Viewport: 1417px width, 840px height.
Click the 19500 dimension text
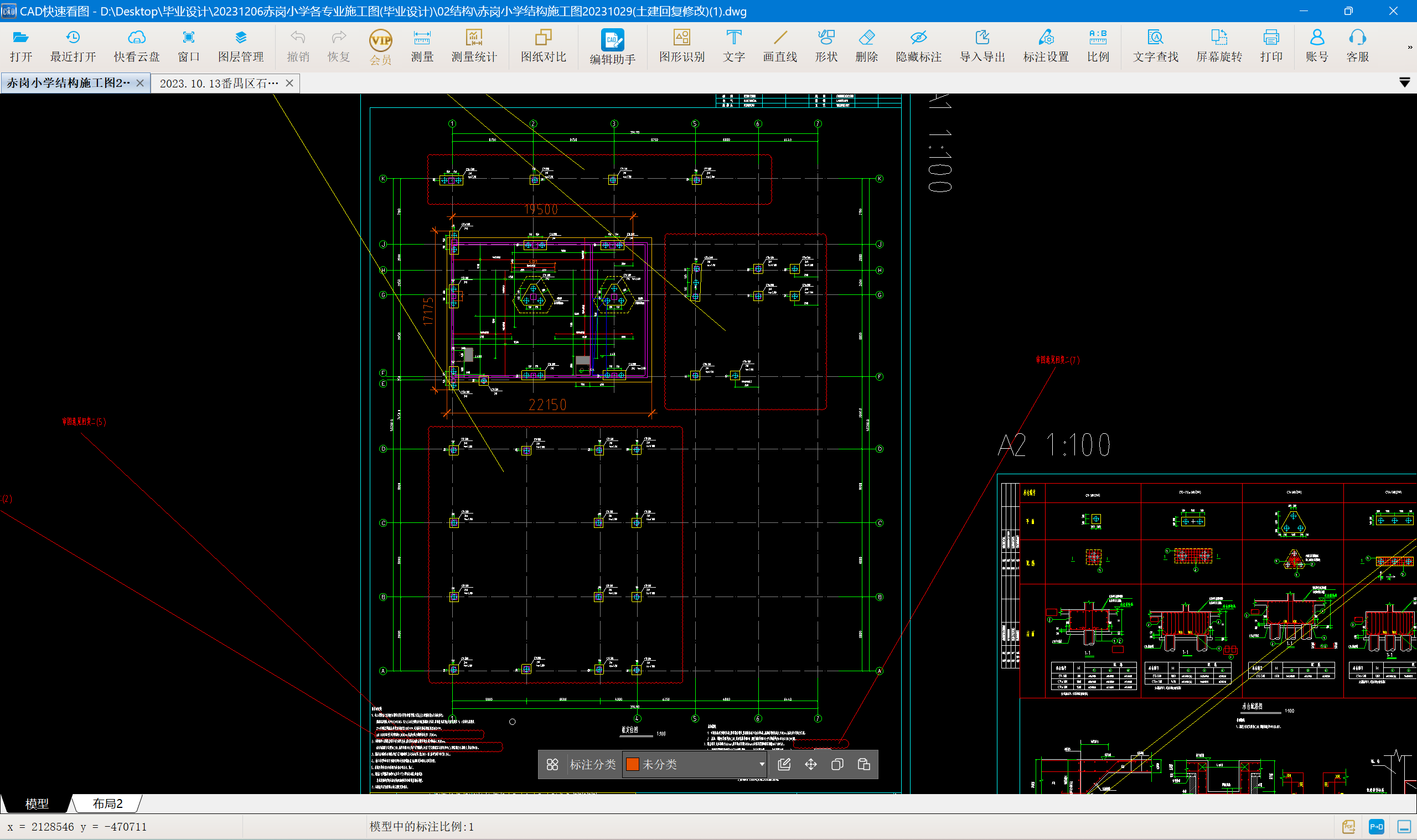click(541, 209)
